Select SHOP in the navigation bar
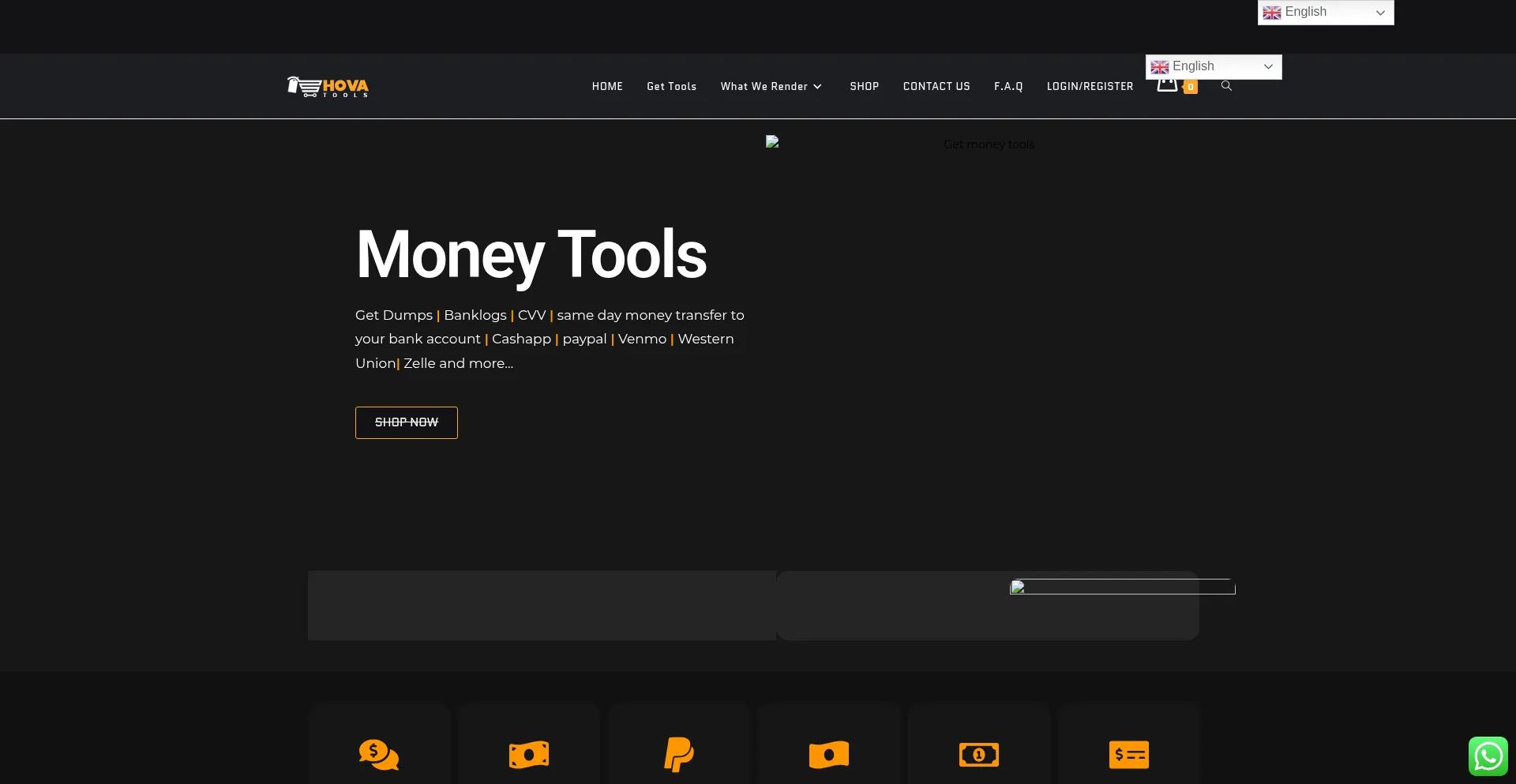The height and width of the screenshot is (784, 1516). tap(864, 87)
